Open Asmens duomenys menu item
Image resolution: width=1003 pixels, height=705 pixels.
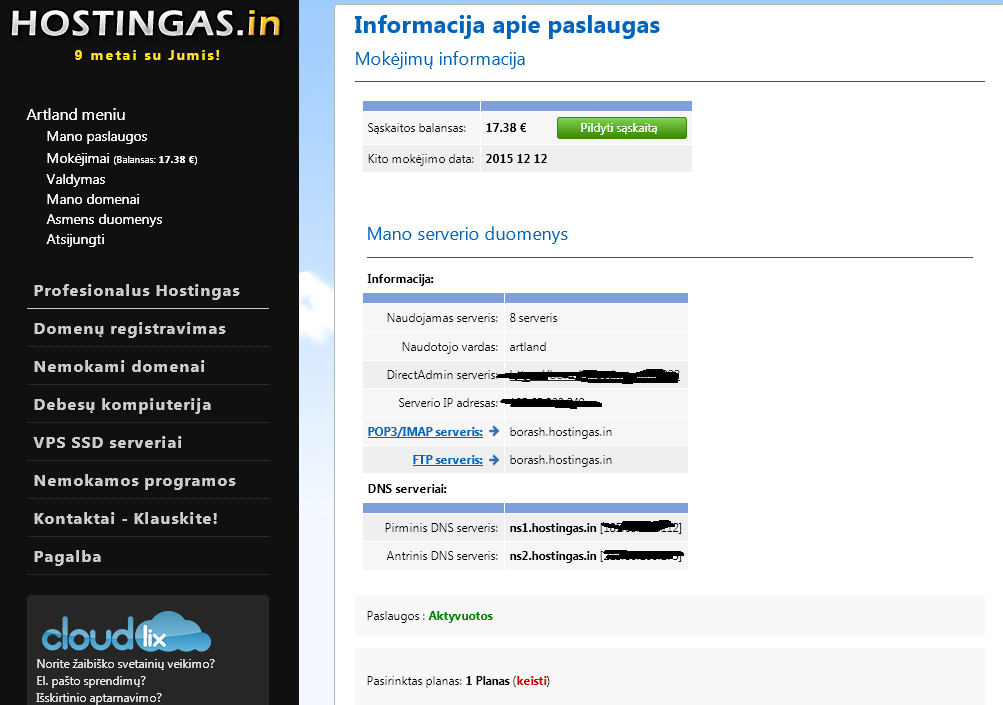tap(104, 219)
